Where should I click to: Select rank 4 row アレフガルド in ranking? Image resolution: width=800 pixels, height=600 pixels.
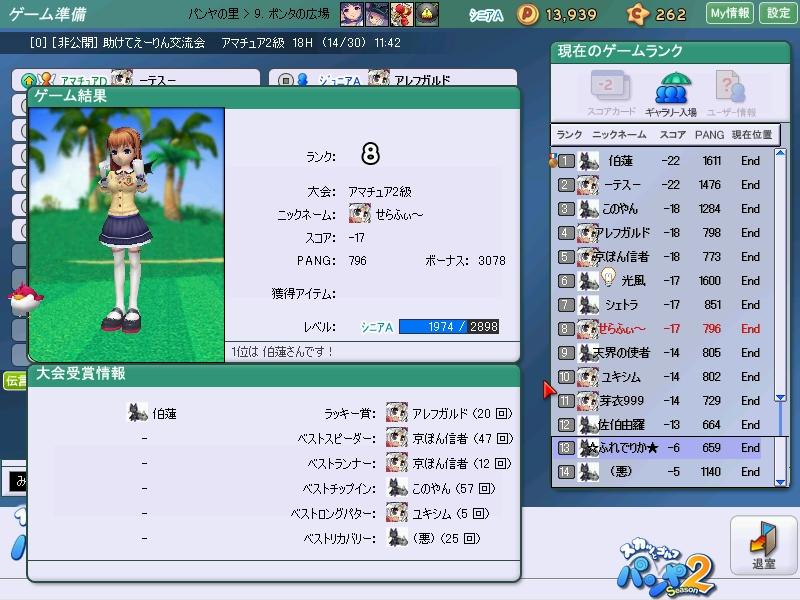point(663,233)
